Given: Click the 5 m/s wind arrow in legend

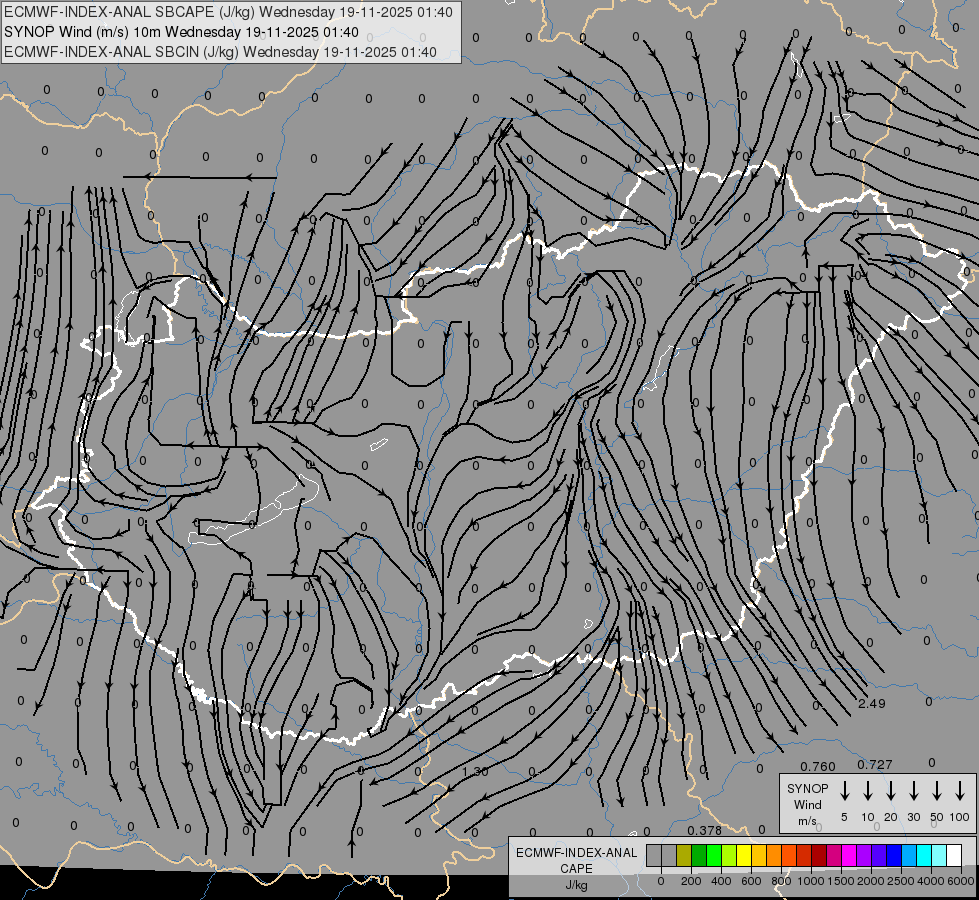Looking at the screenshot, I should [x=845, y=791].
